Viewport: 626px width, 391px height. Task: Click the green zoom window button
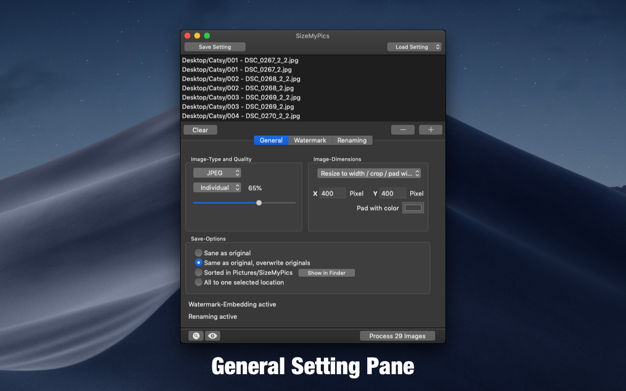[x=207, y=36]
